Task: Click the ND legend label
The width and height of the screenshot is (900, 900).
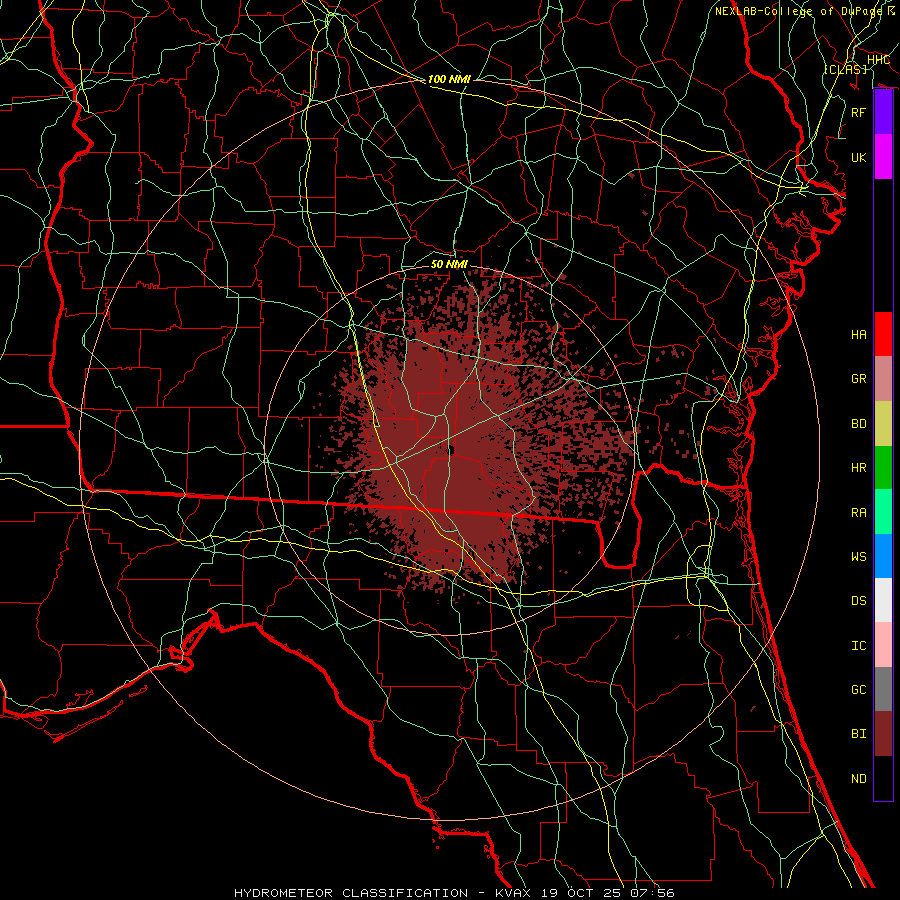Action: click(859, 779)
